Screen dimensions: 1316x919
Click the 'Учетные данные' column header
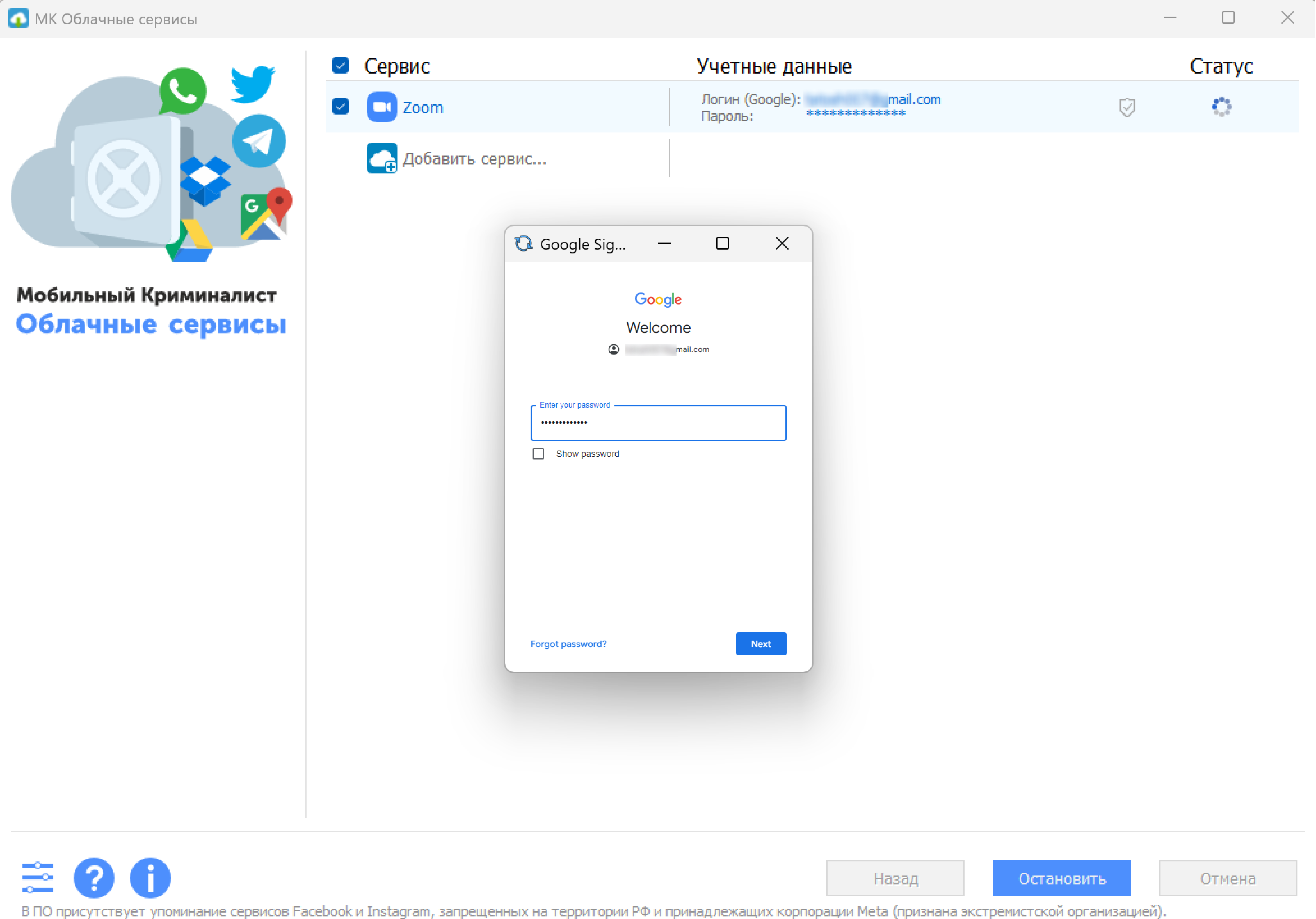(774, 67)
